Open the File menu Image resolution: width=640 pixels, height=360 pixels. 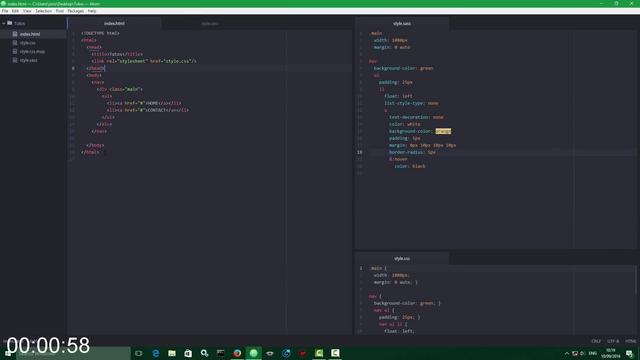pyautogui.click(x=5, y=11)
